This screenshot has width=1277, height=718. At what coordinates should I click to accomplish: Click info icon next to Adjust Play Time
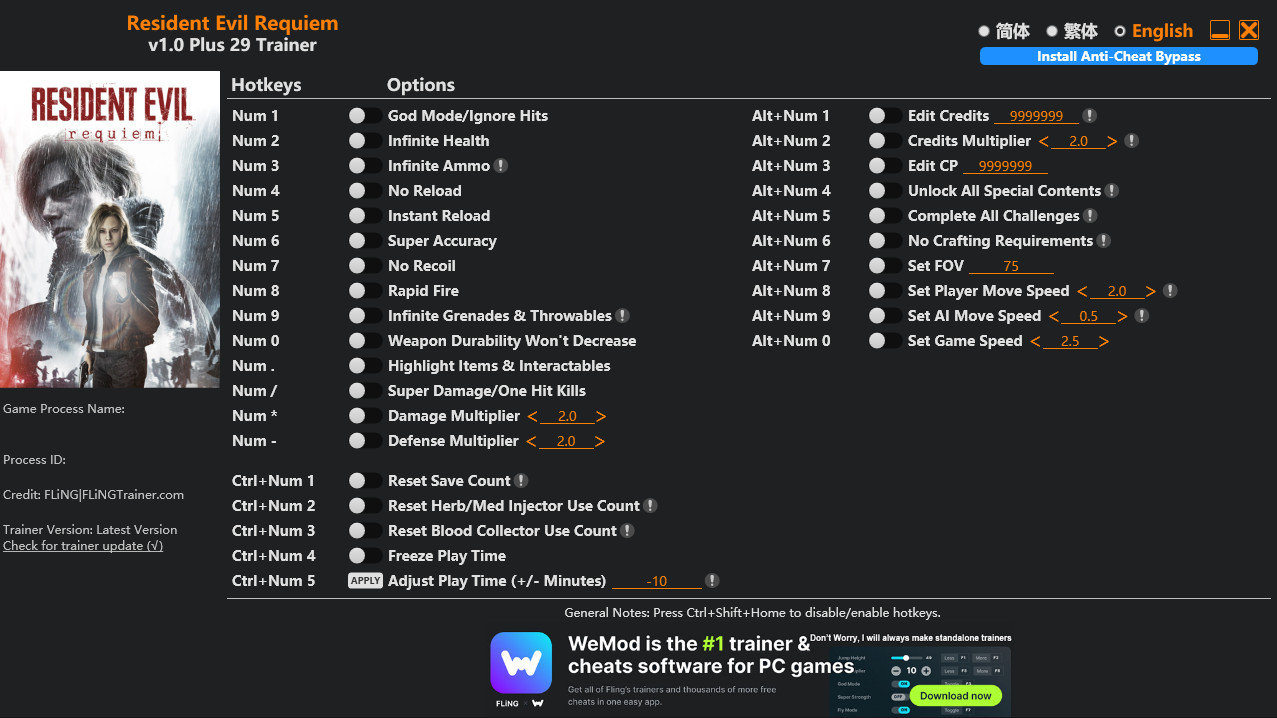(712, 581)
